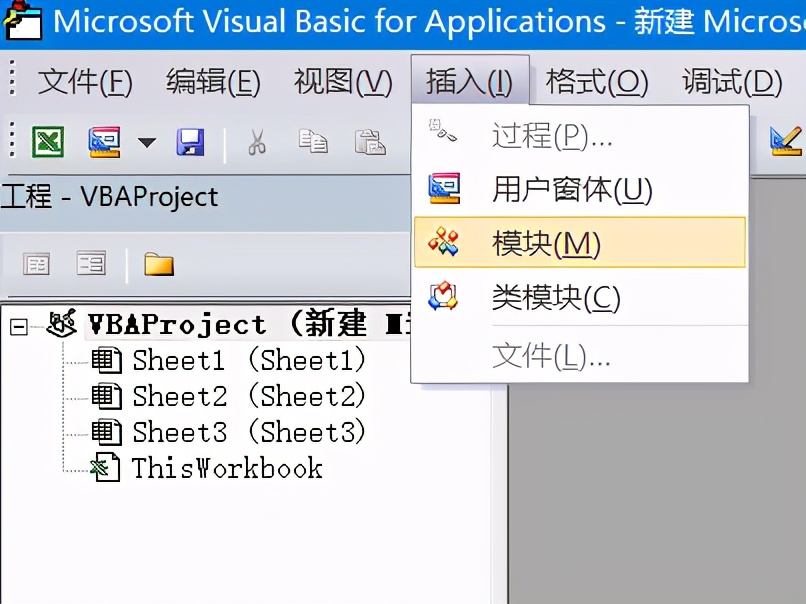Viewport: 806px width, 604px height.
Task: Click the Sheet2 worksheet icon
Action: pyautogui.click(x=106, y=396)
